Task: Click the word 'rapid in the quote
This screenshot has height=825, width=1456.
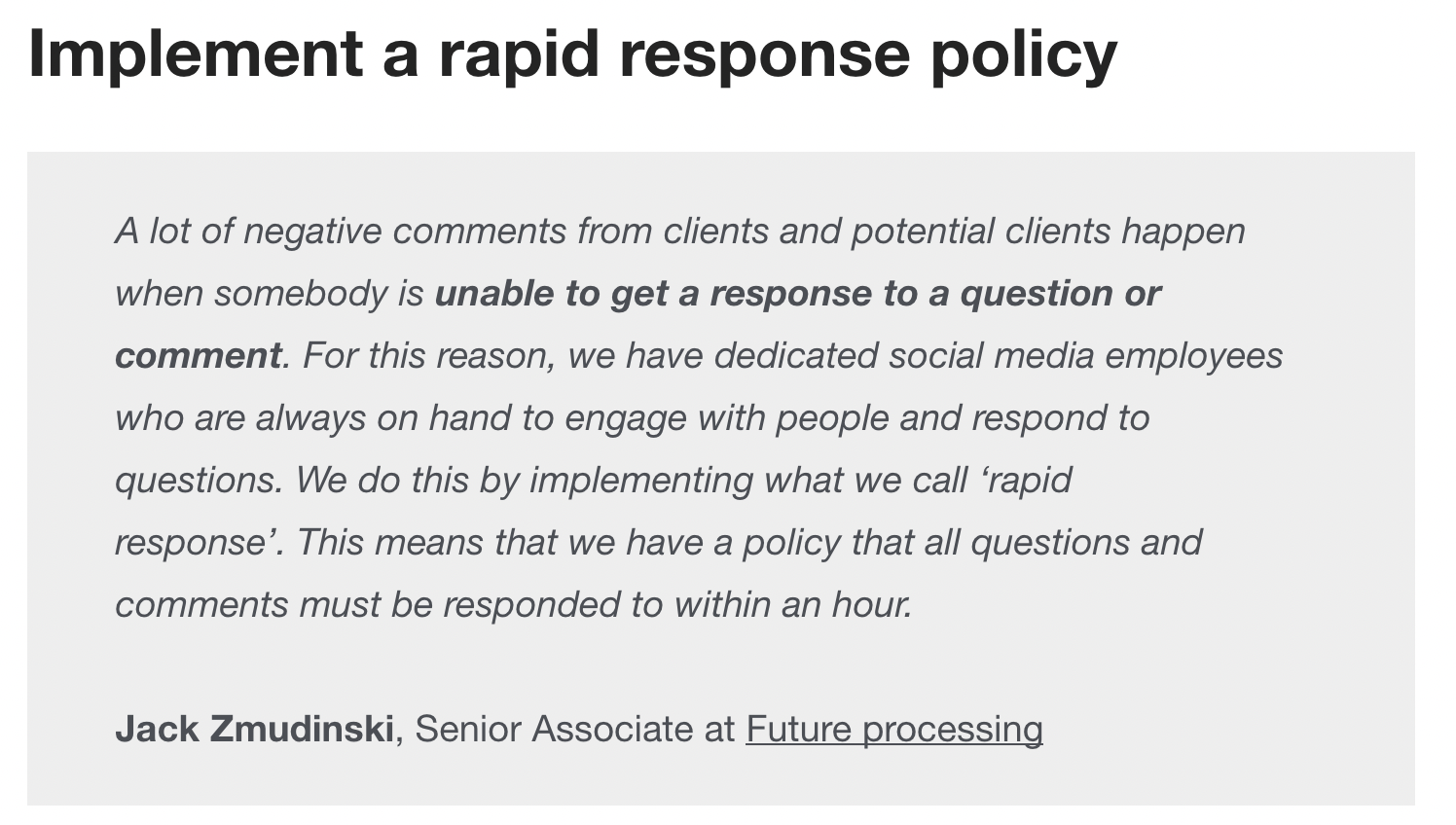Action: pyautogui.click(x=1029, y=481)
